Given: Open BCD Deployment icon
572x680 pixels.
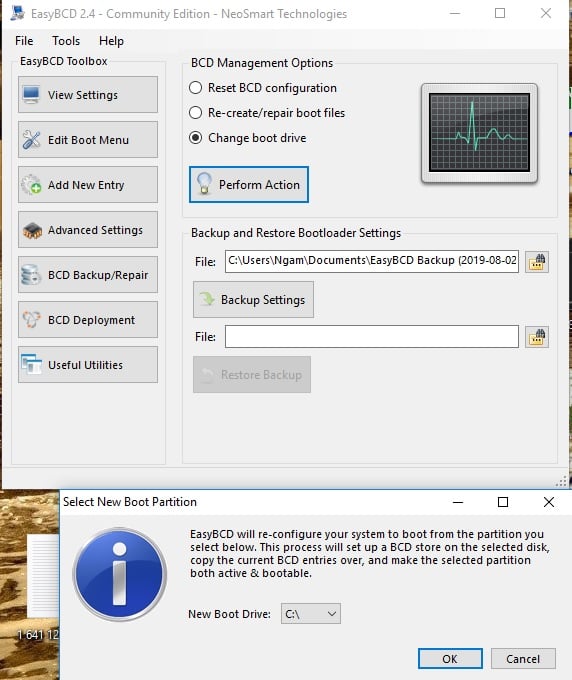Looking at the screenshot, I should [31, 320].
